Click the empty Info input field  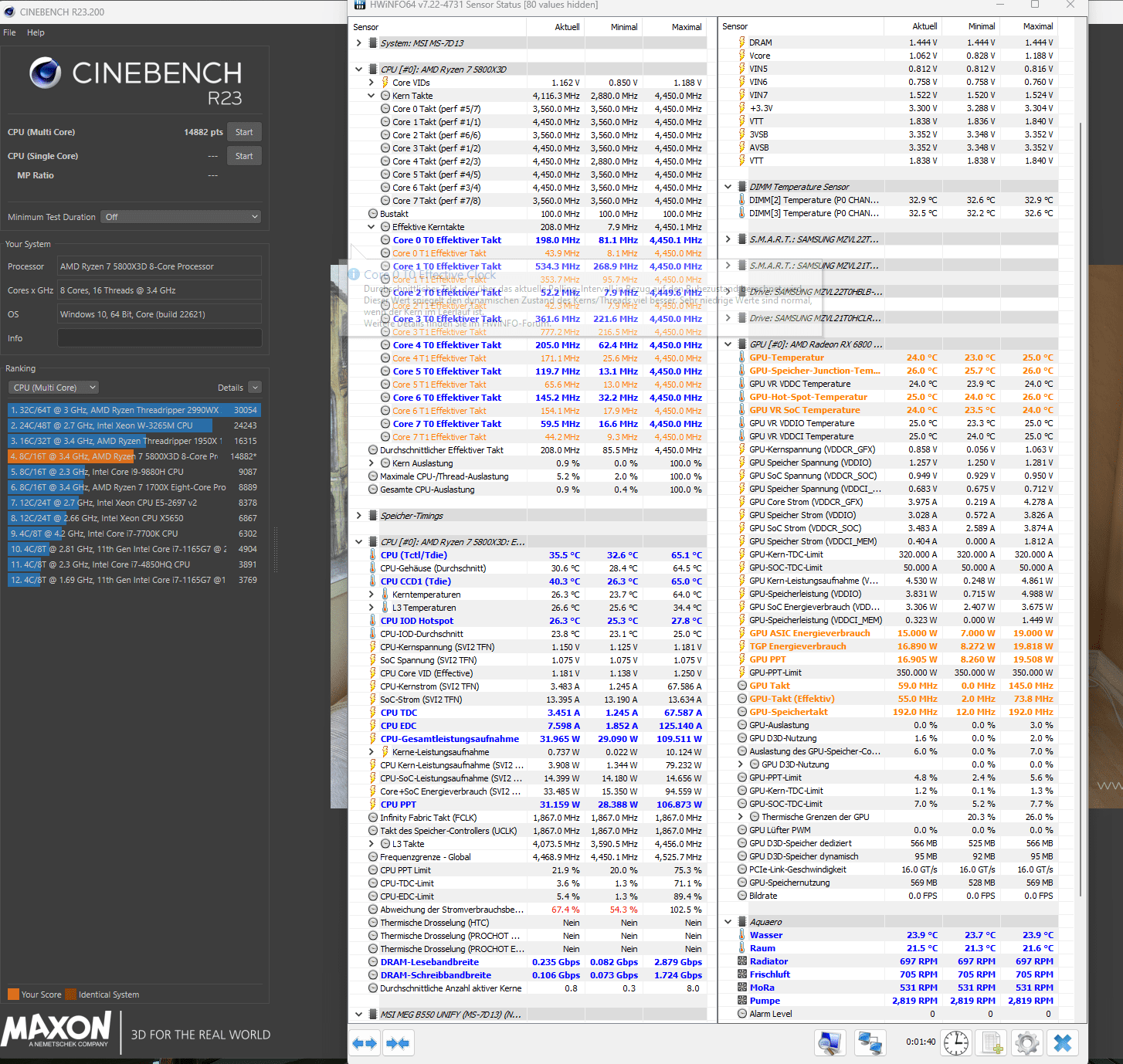[160, 338]
